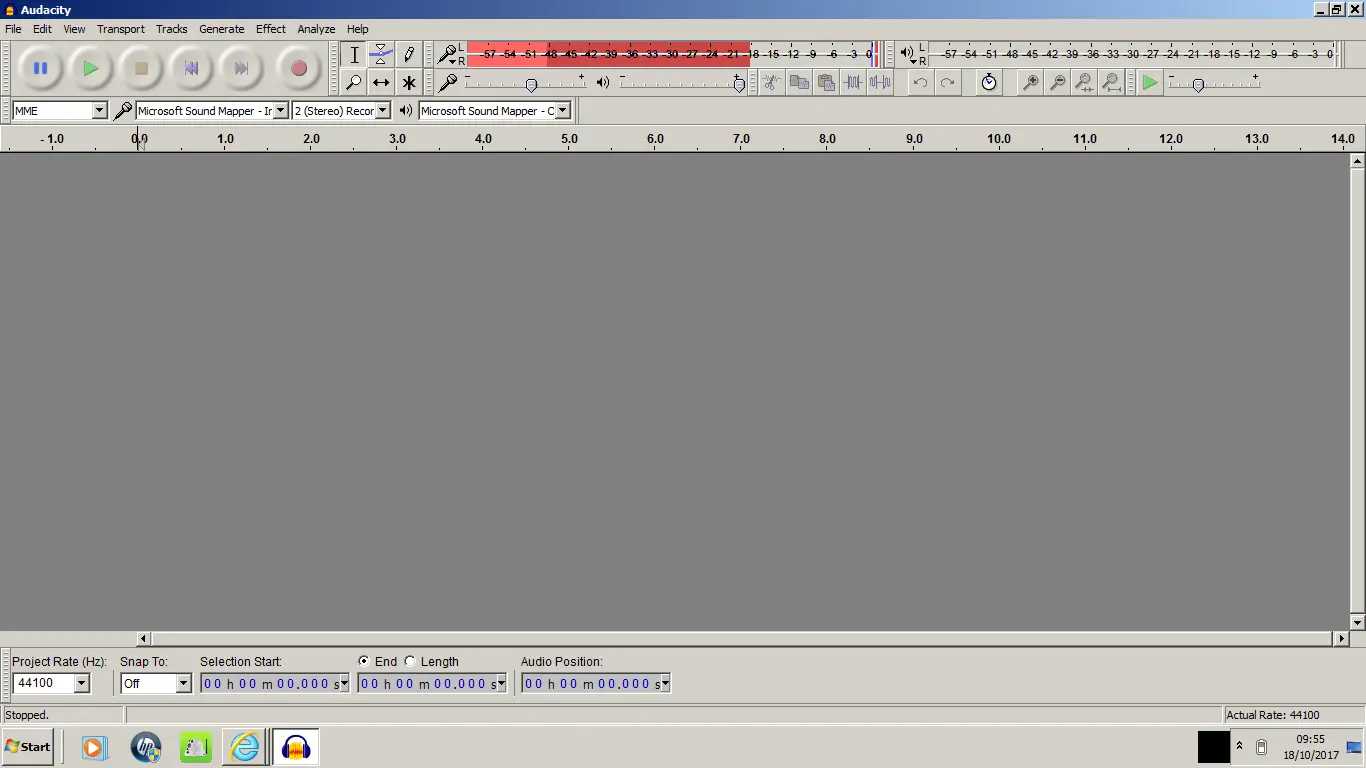This screenshot has height=768, width=1366.
Task: Select the Length radio button
Action: tap(410, 662)
